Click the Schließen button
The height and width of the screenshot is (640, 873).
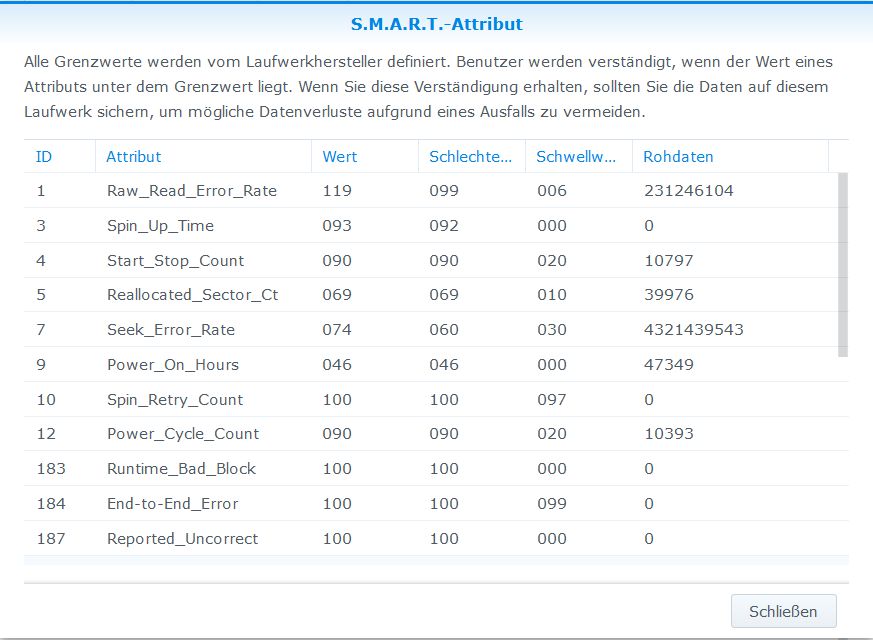(x=783, y=611)
